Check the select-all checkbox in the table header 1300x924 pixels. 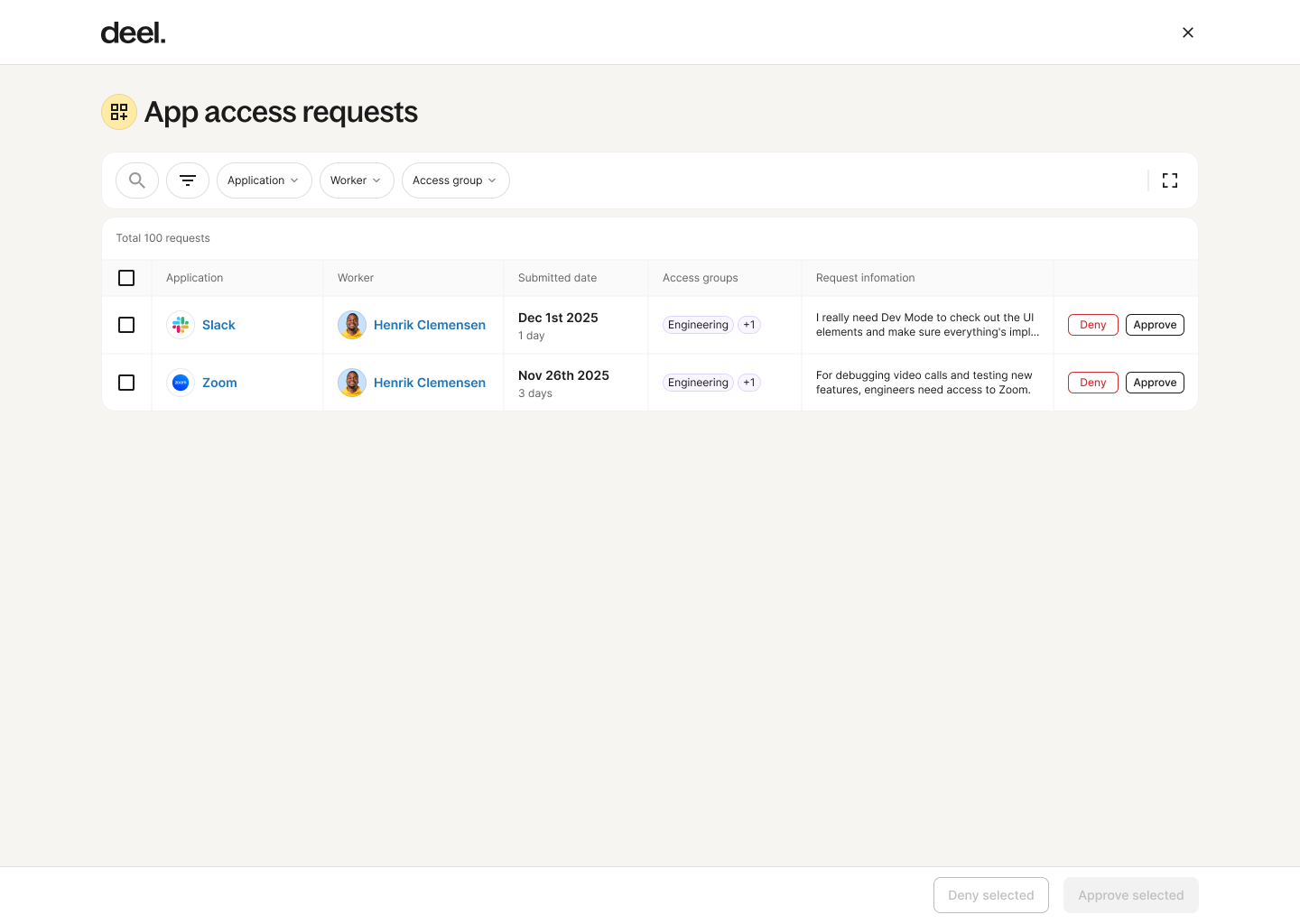tap(126, 278)
